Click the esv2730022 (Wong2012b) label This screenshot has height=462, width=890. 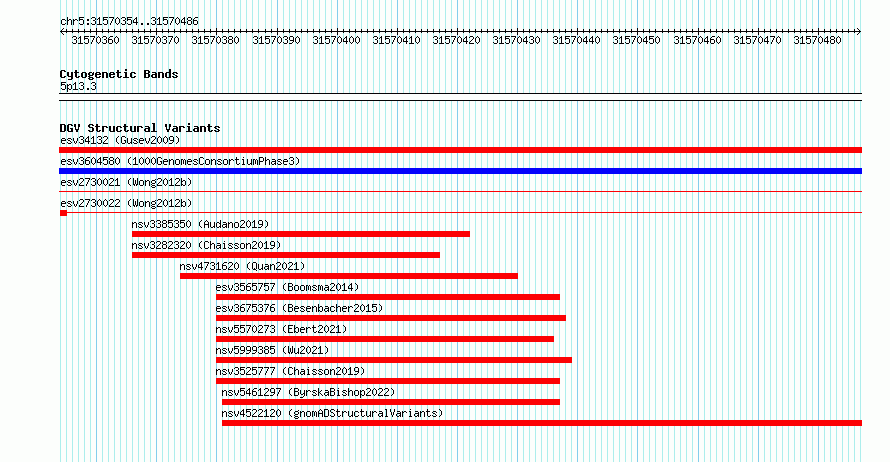click(126, 203)
